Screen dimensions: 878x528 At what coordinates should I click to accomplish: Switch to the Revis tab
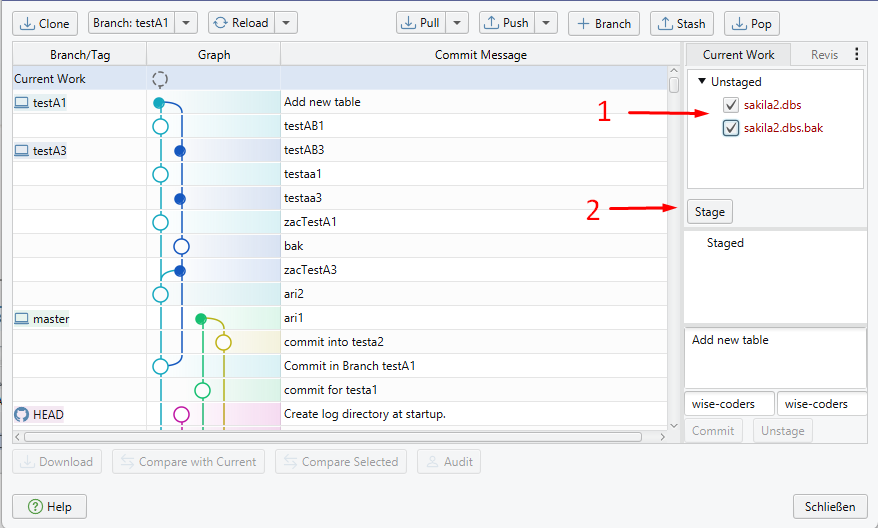(824, 55)
